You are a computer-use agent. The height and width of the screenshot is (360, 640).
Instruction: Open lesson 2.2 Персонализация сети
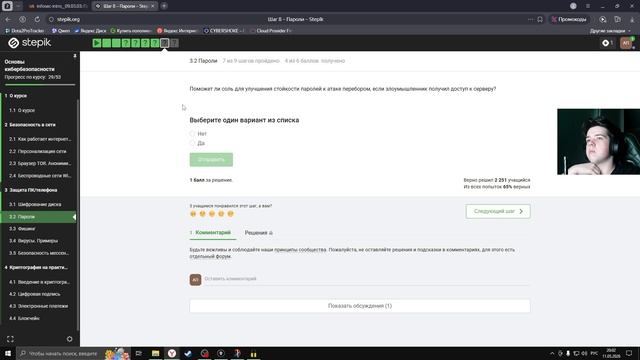39,151
